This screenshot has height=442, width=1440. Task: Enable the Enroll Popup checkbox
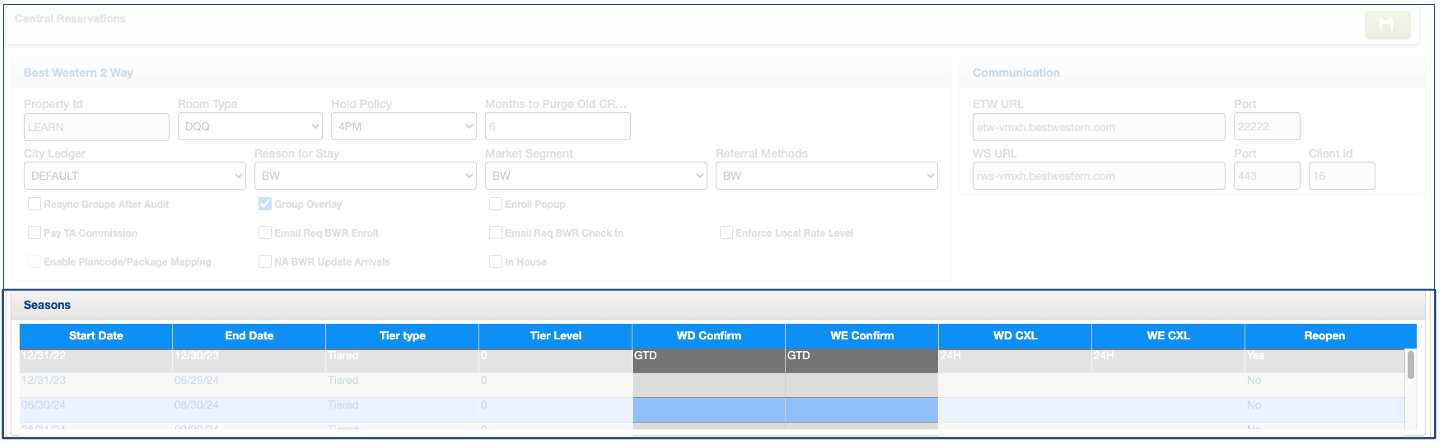click(x=496, y=204)
